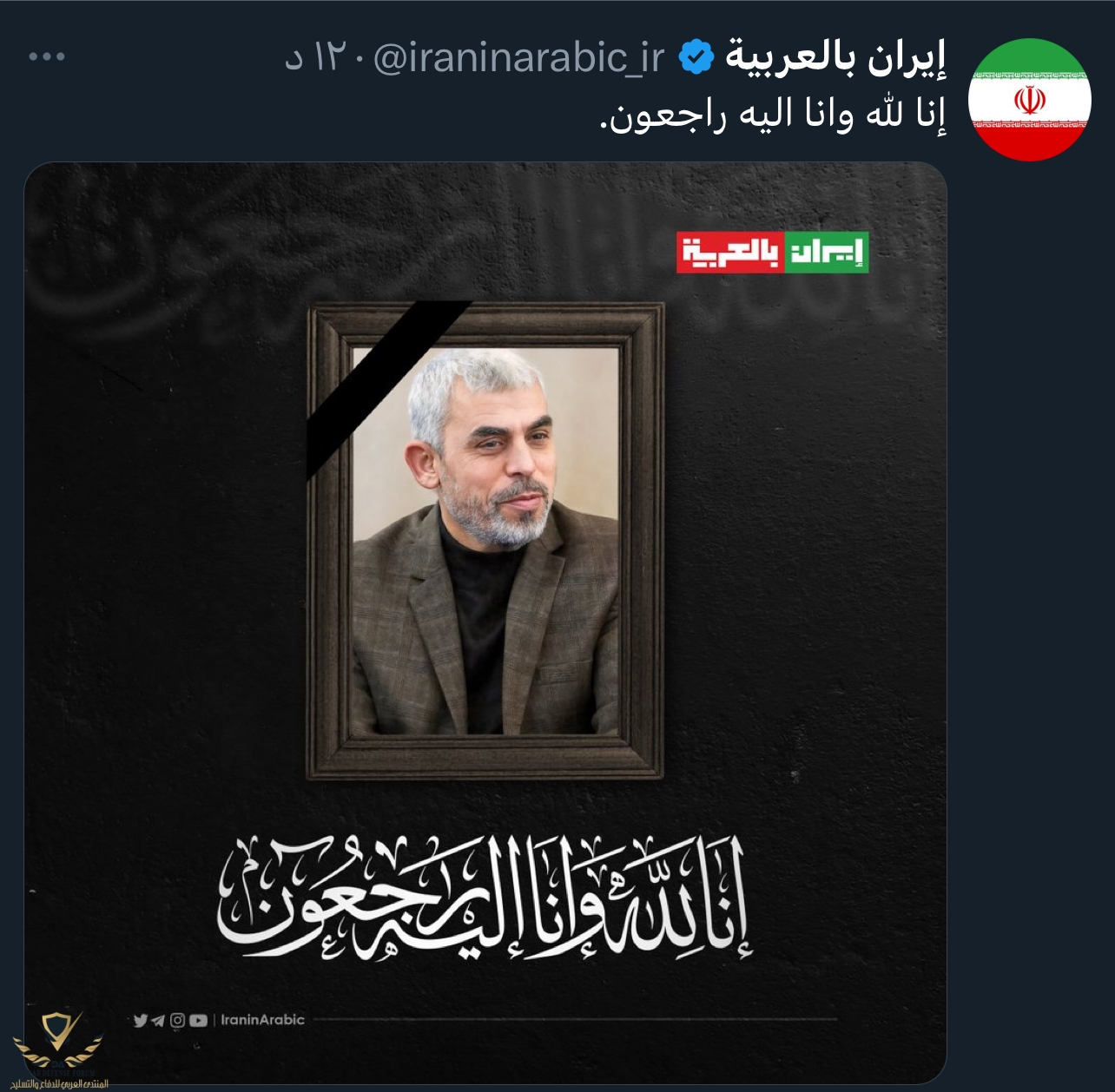Open the framed portrait photo
The image size is (1115, 1092).
tap(485, 540)
